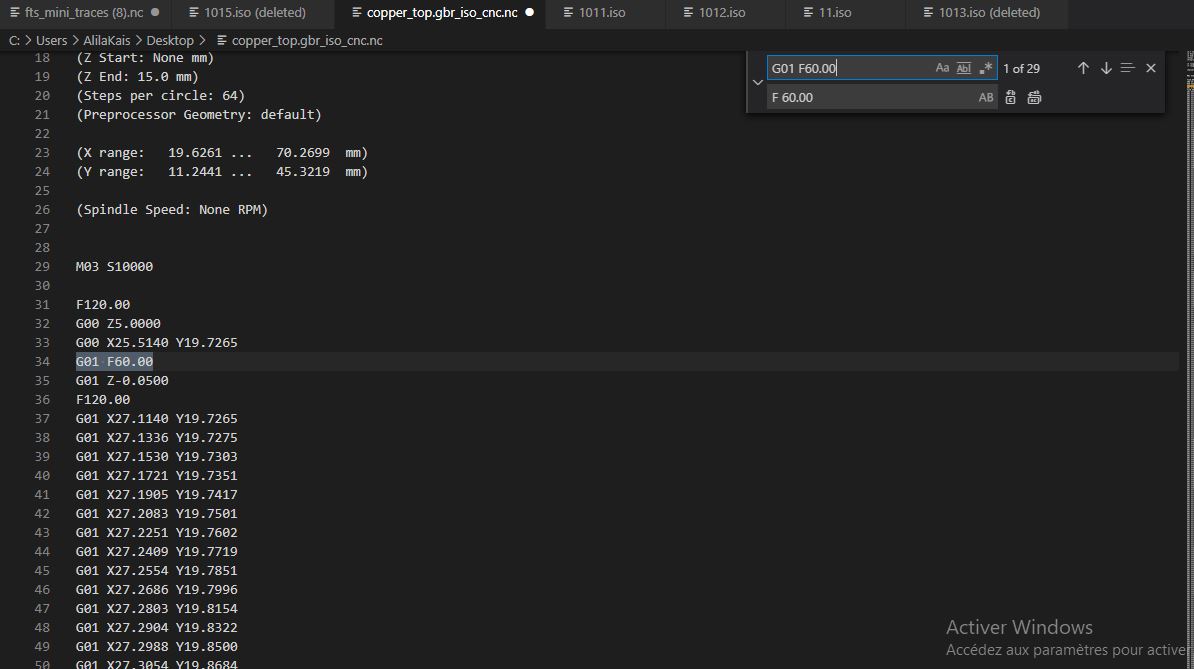Go to previous match arrow
Image resolution: width=1194 pixels, height=669 pixels.
1083,68
